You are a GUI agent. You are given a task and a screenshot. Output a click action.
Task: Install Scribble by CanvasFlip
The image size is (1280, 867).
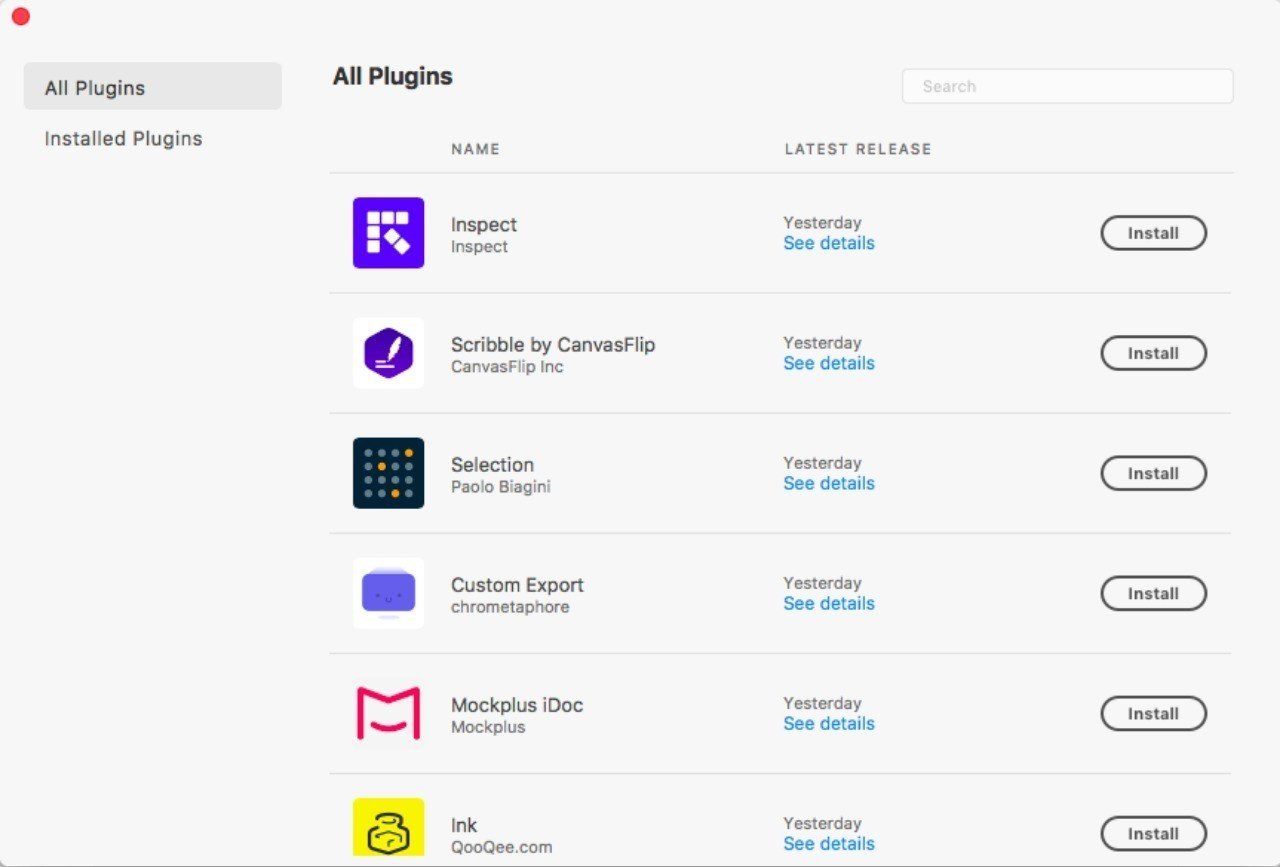1153,353
